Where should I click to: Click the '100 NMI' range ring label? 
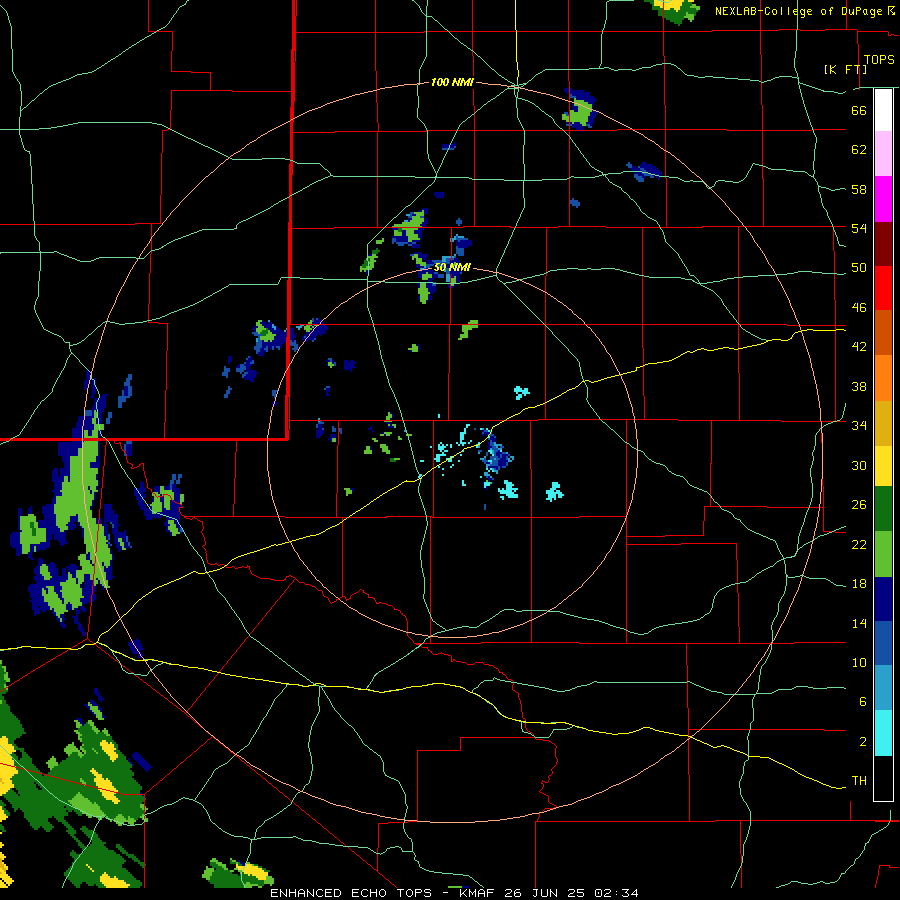point(452,83)
